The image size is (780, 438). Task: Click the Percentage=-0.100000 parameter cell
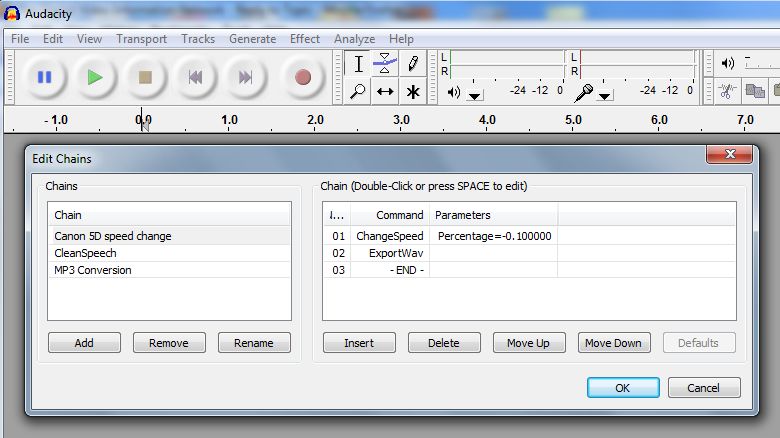coord(494,236)
